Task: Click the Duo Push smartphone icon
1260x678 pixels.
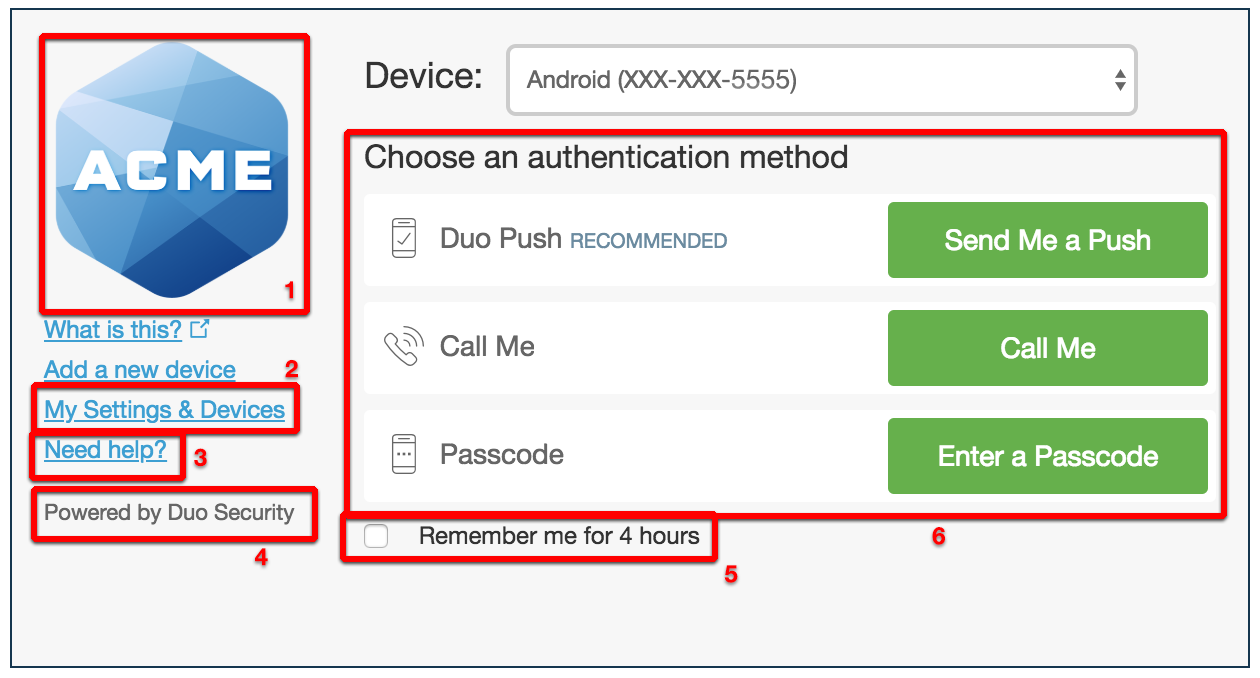Action: point(404,239)
